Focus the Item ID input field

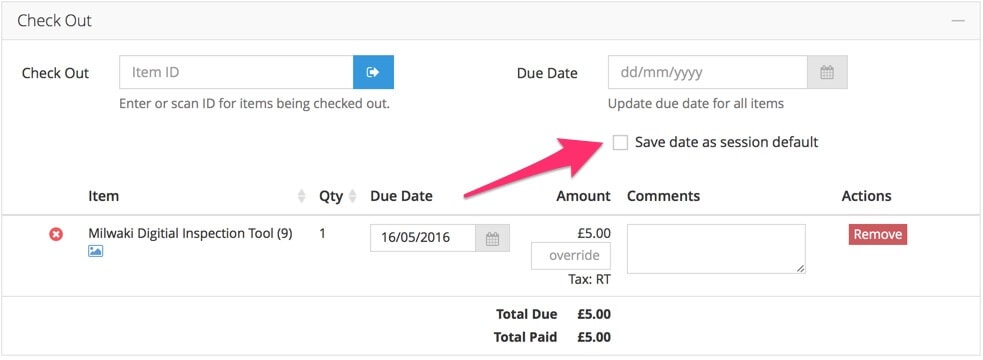236,72
